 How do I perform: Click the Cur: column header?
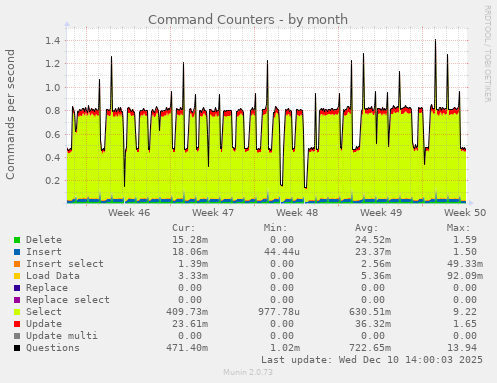pos(184,228)
